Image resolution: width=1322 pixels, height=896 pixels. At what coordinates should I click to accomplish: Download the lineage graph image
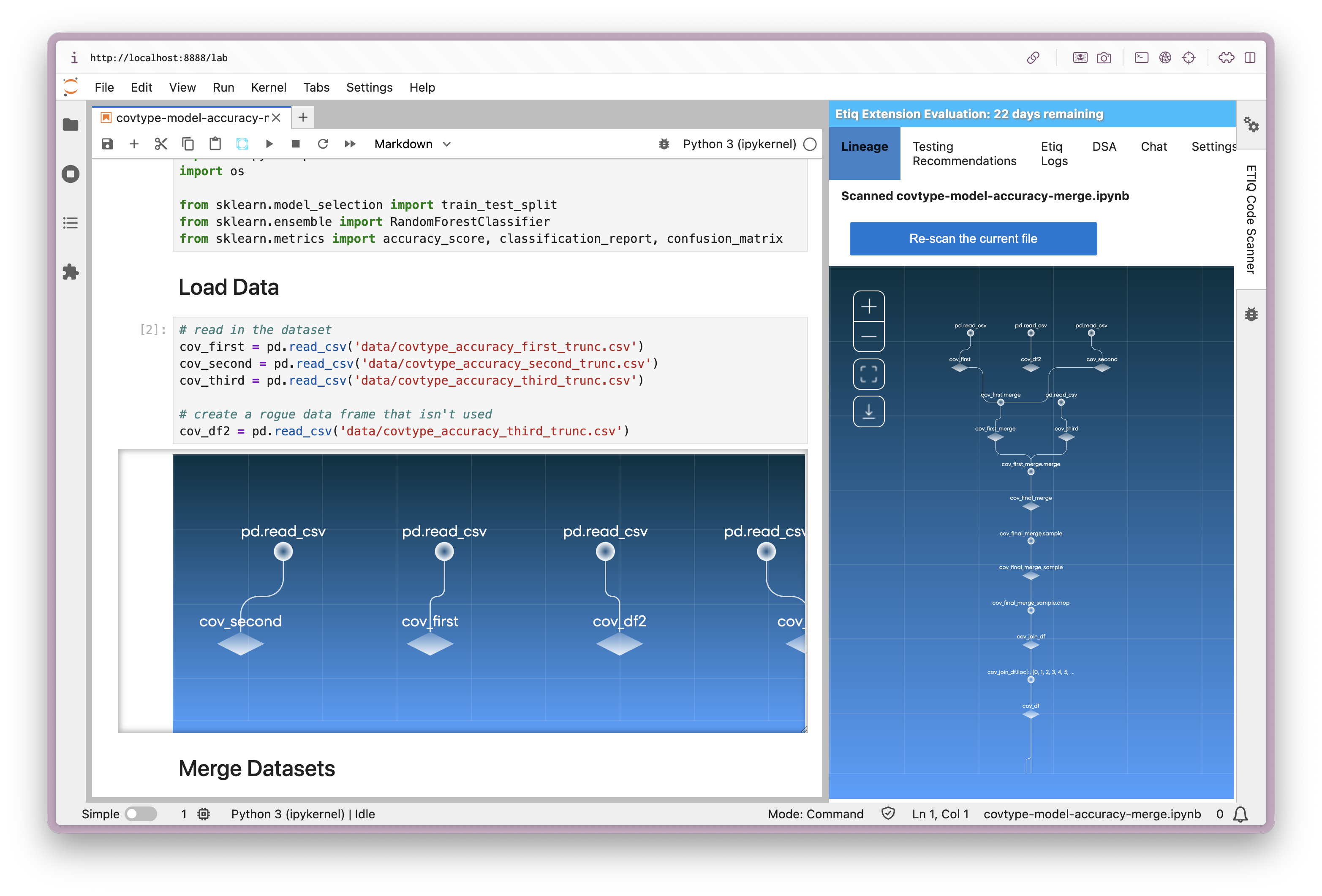point(868,411)
